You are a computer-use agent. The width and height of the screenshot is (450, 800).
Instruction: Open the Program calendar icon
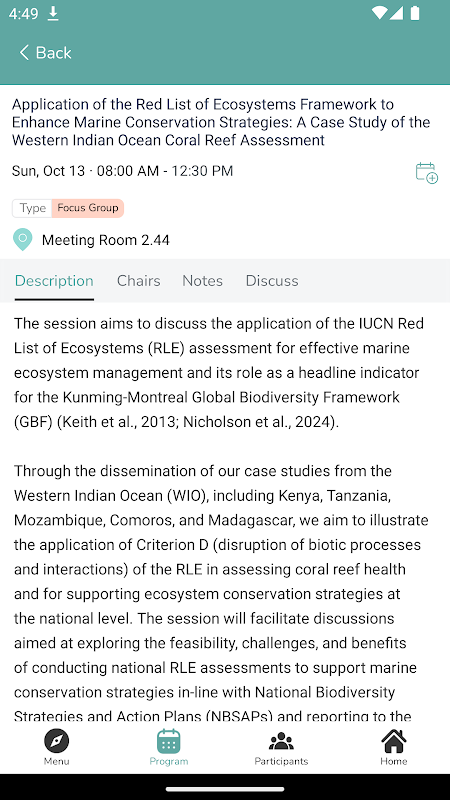[x=169, y=741]
